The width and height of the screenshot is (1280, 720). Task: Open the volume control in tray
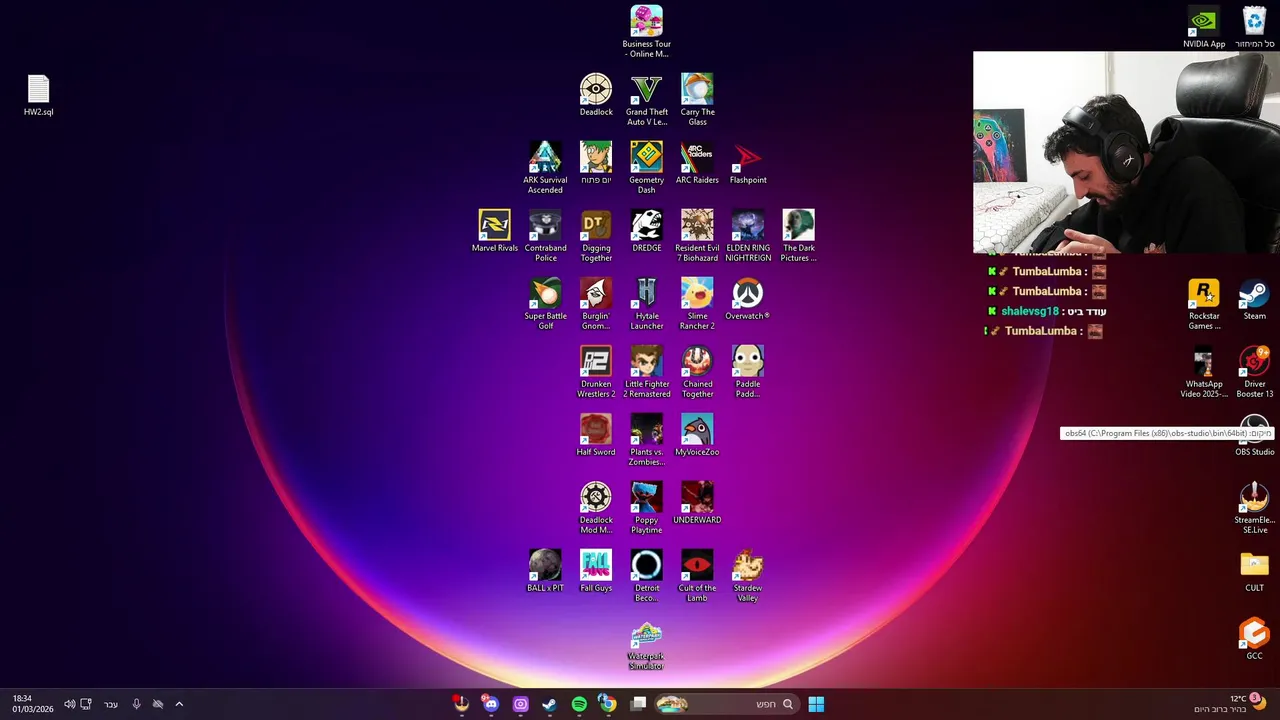pos(69,704)
